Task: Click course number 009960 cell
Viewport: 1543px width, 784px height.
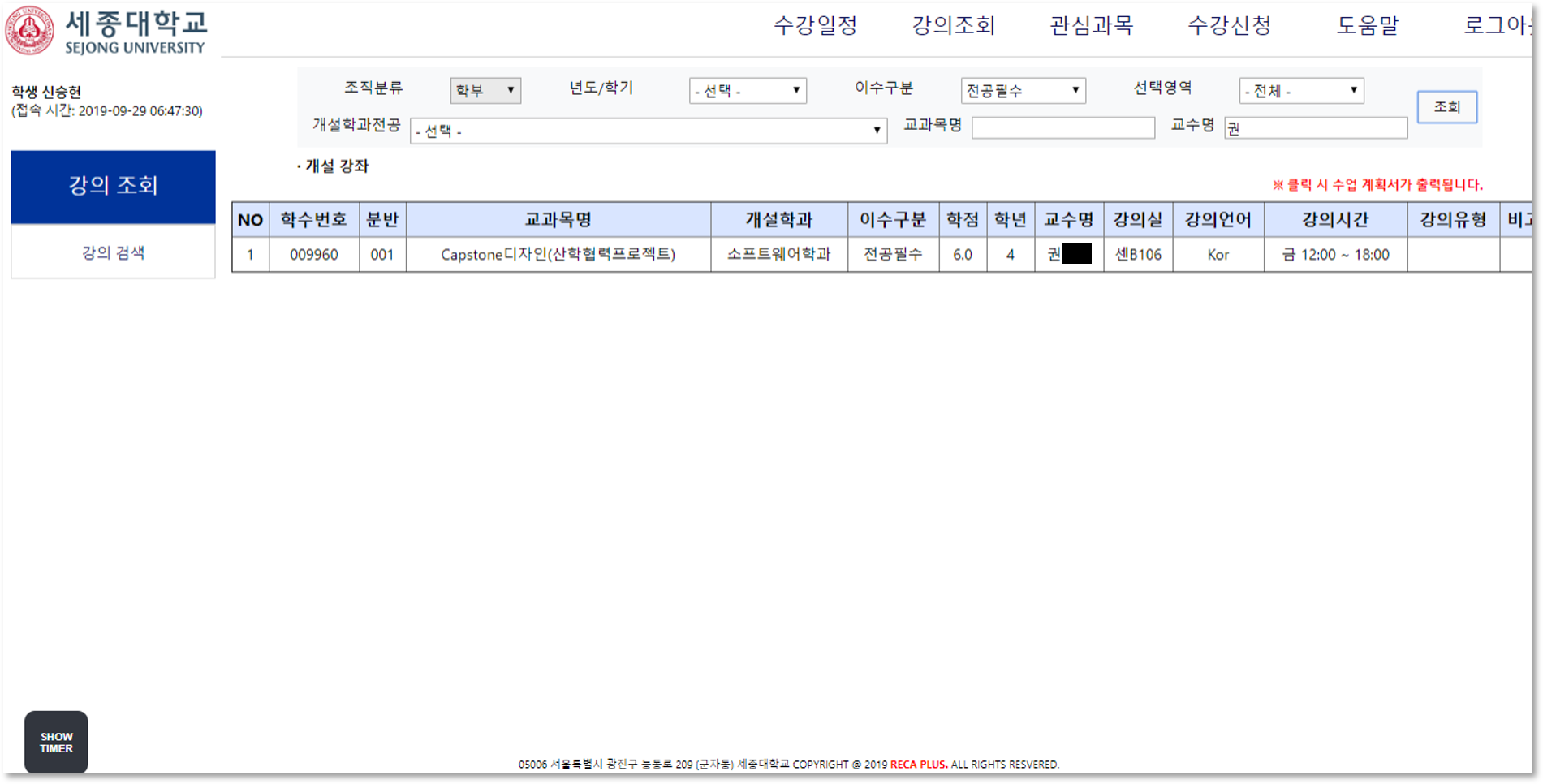Action: point(314,255)
